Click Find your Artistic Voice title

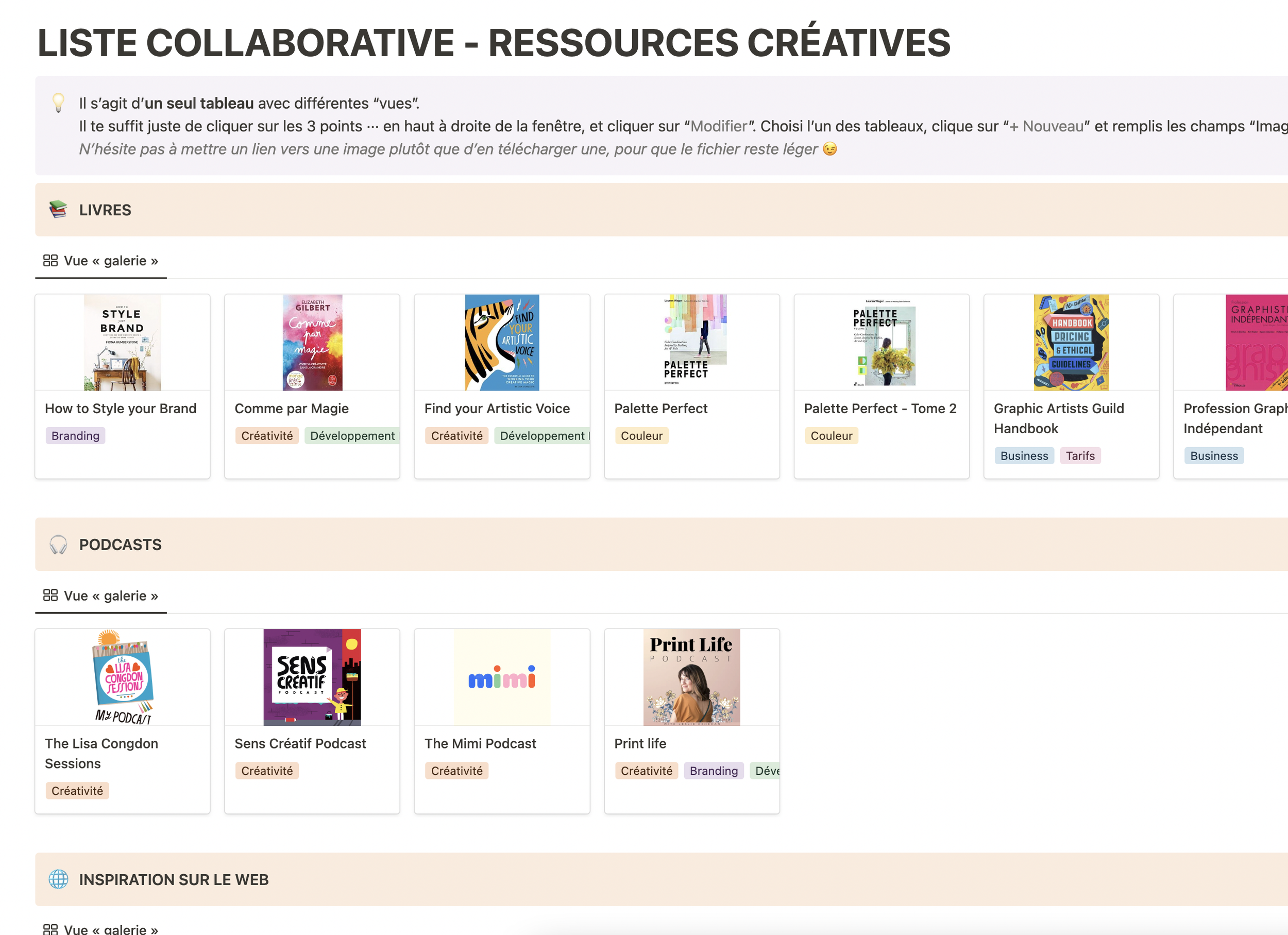click(x=497, y=409)
